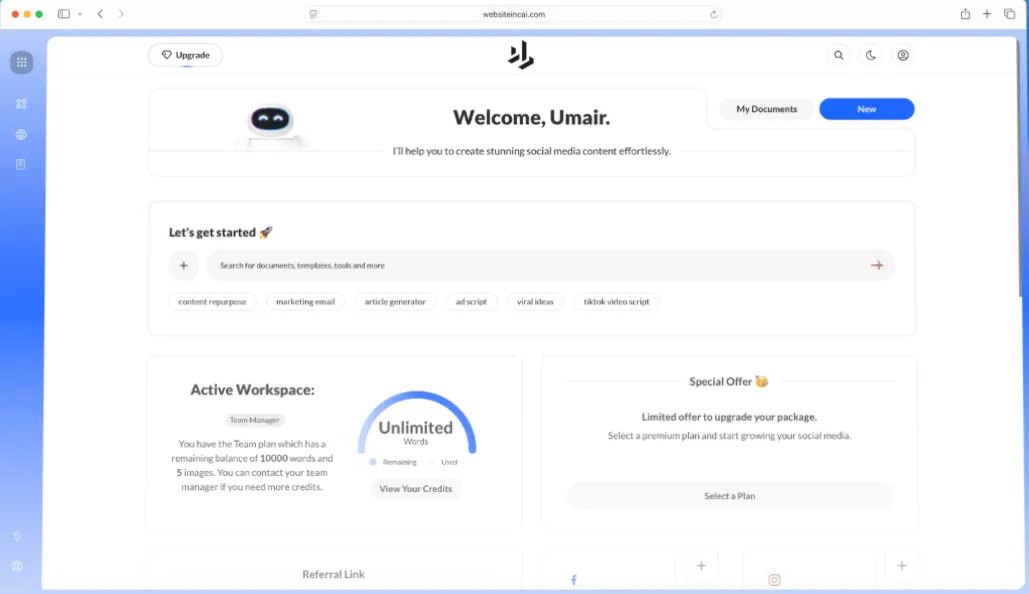1029x594 pixels.
Task: Expand the Safari sidebar dropdown chevron
Action: click(80, 14)
